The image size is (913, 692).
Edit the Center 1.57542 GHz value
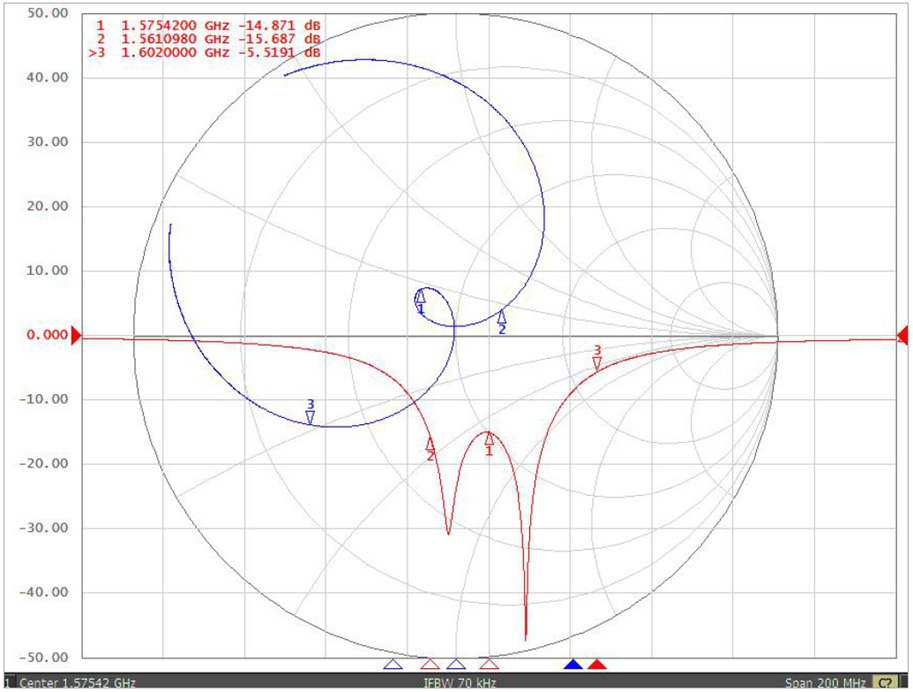[x=77, y=683]
